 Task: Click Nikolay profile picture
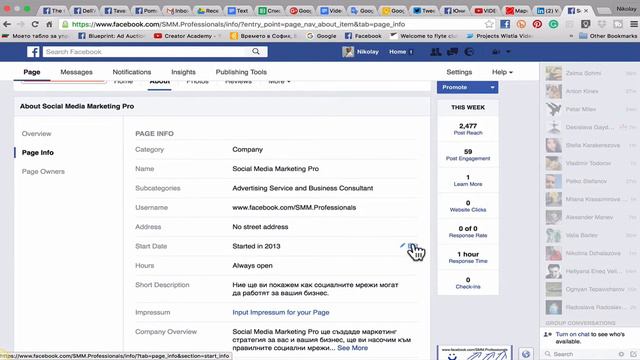tap(348, 52)
